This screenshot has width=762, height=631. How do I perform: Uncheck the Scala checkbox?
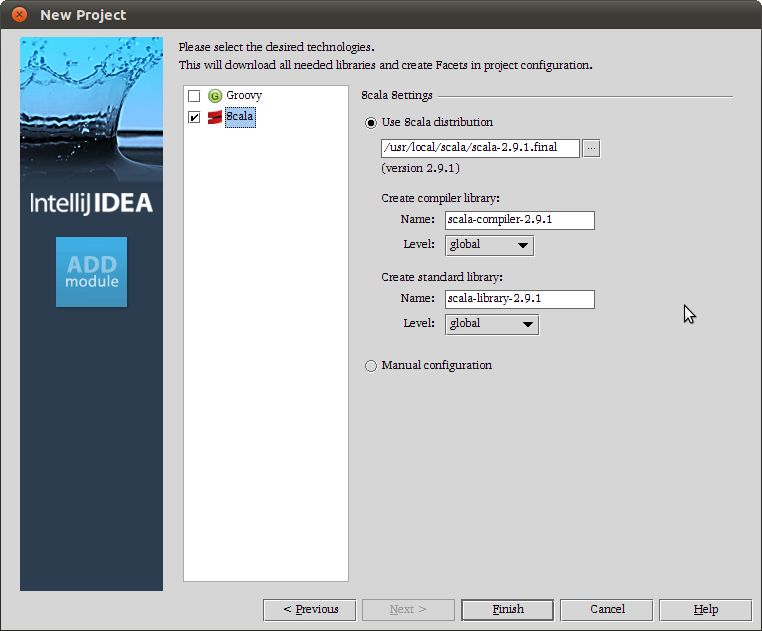(x=194, y=117)
